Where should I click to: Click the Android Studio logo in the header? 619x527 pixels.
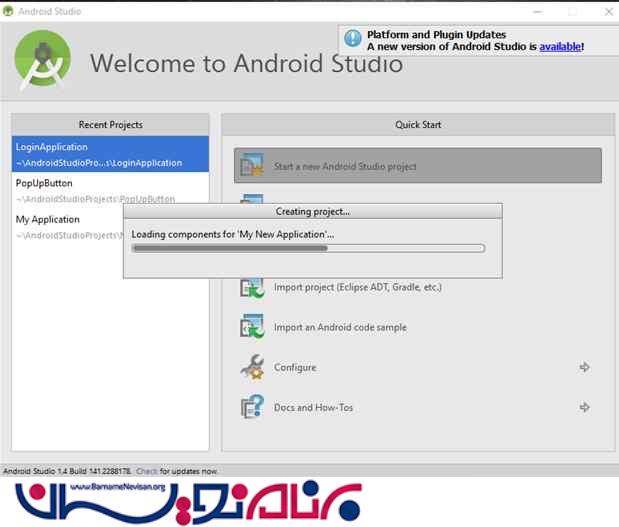(x=43, y=60)
